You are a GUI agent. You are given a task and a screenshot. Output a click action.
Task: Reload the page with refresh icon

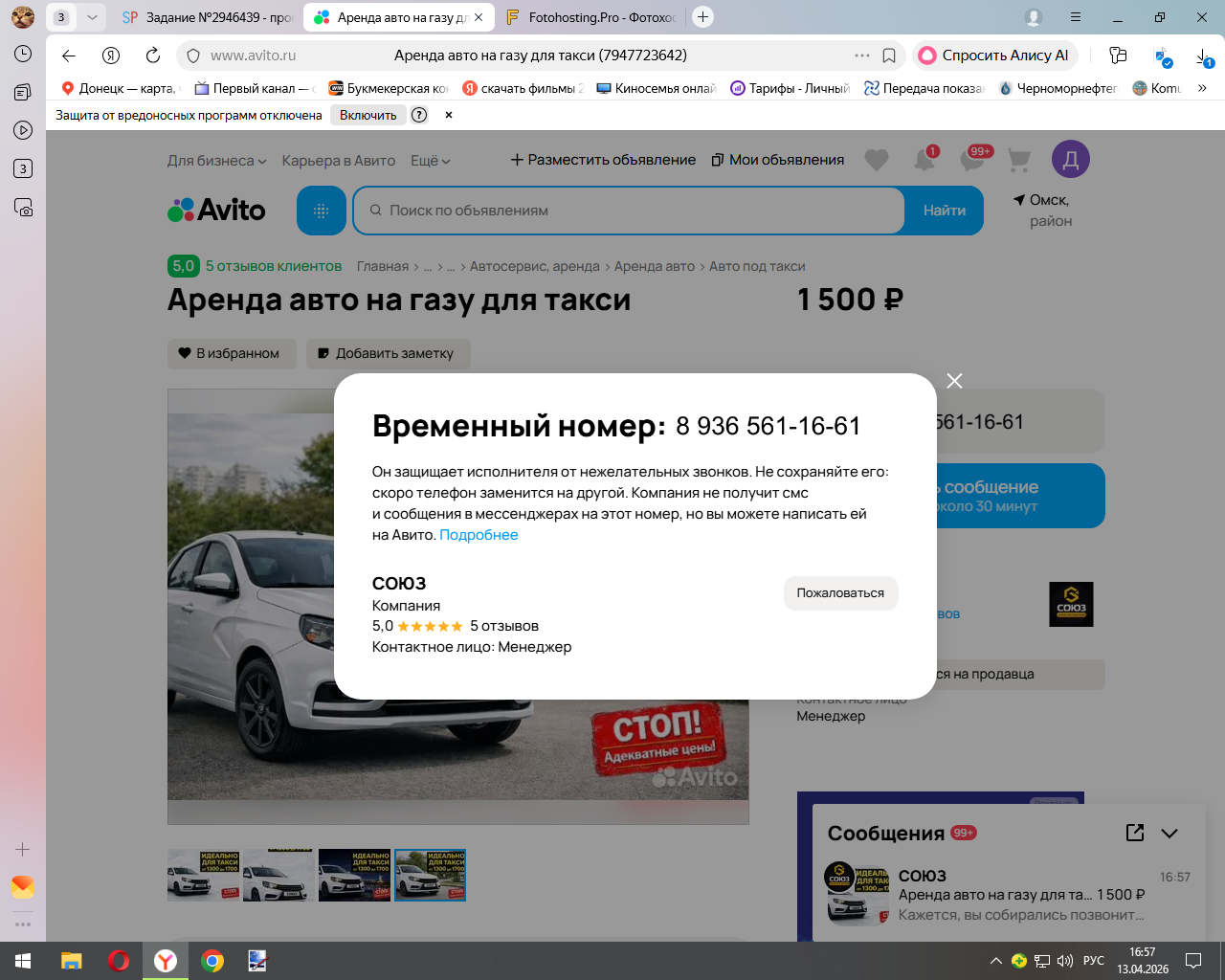pyautogui.click(x=153, y=56)
